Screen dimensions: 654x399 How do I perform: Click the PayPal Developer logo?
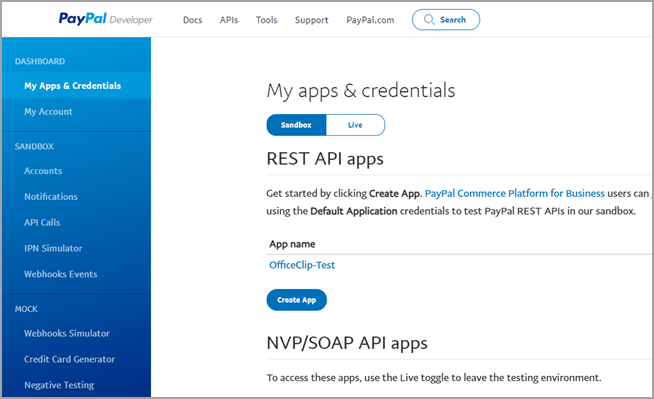(106, 19)
